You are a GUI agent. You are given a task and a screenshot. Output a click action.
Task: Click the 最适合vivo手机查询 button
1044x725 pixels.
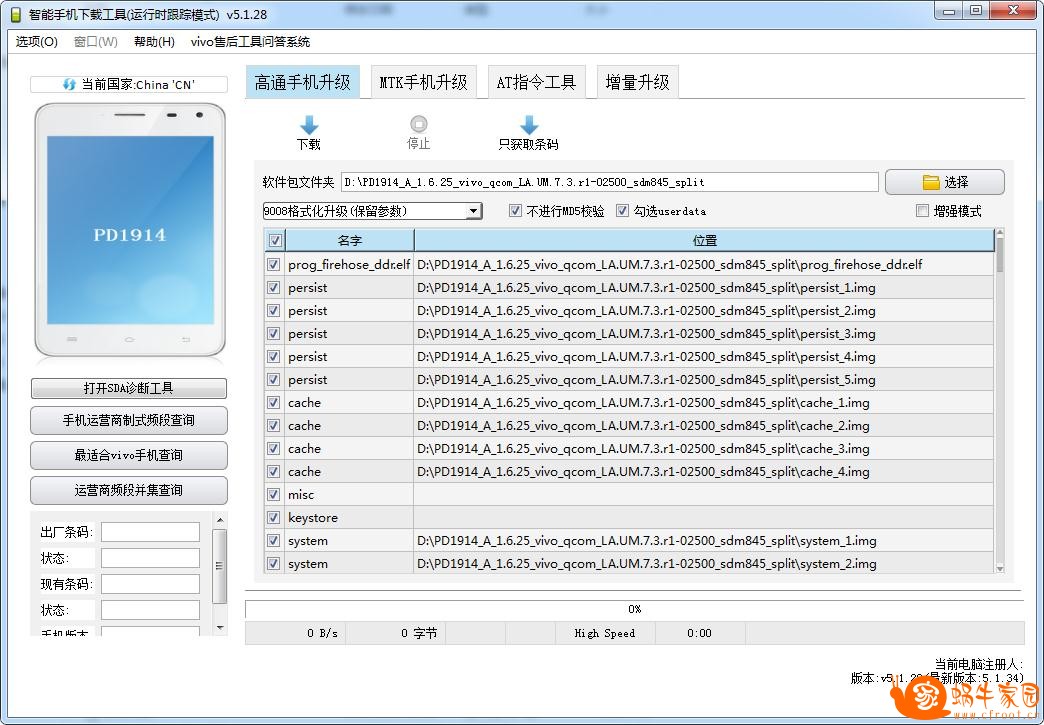click(129, 455)
